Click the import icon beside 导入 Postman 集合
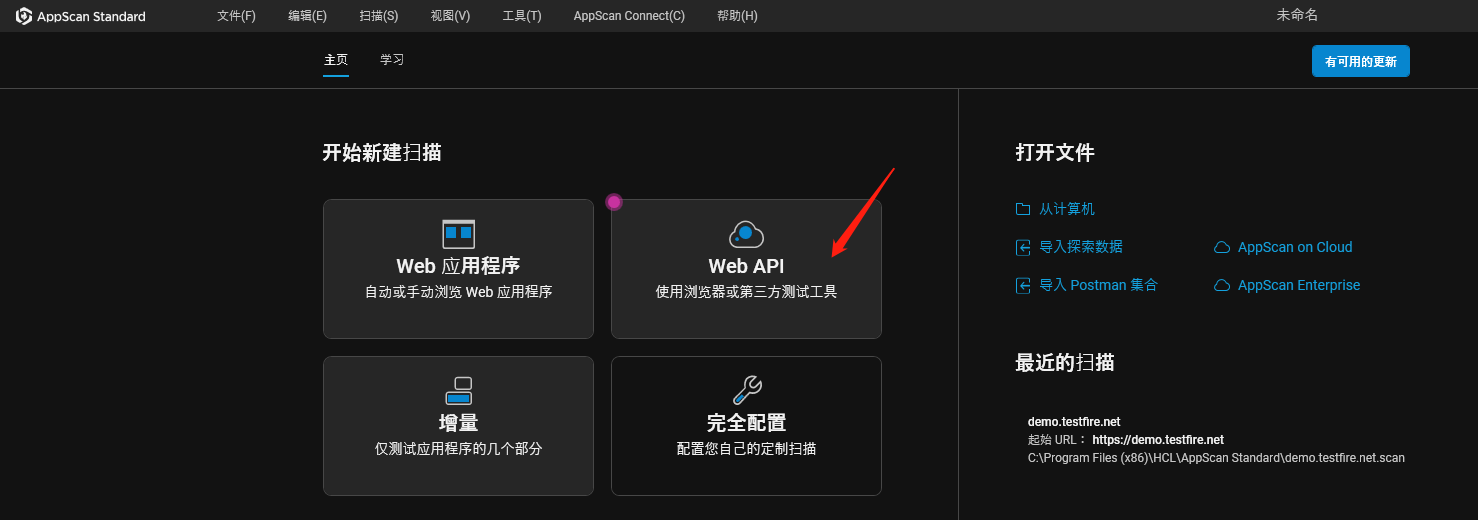Viewport: 1478px width, 520px height. click(x=1023, y=285)
